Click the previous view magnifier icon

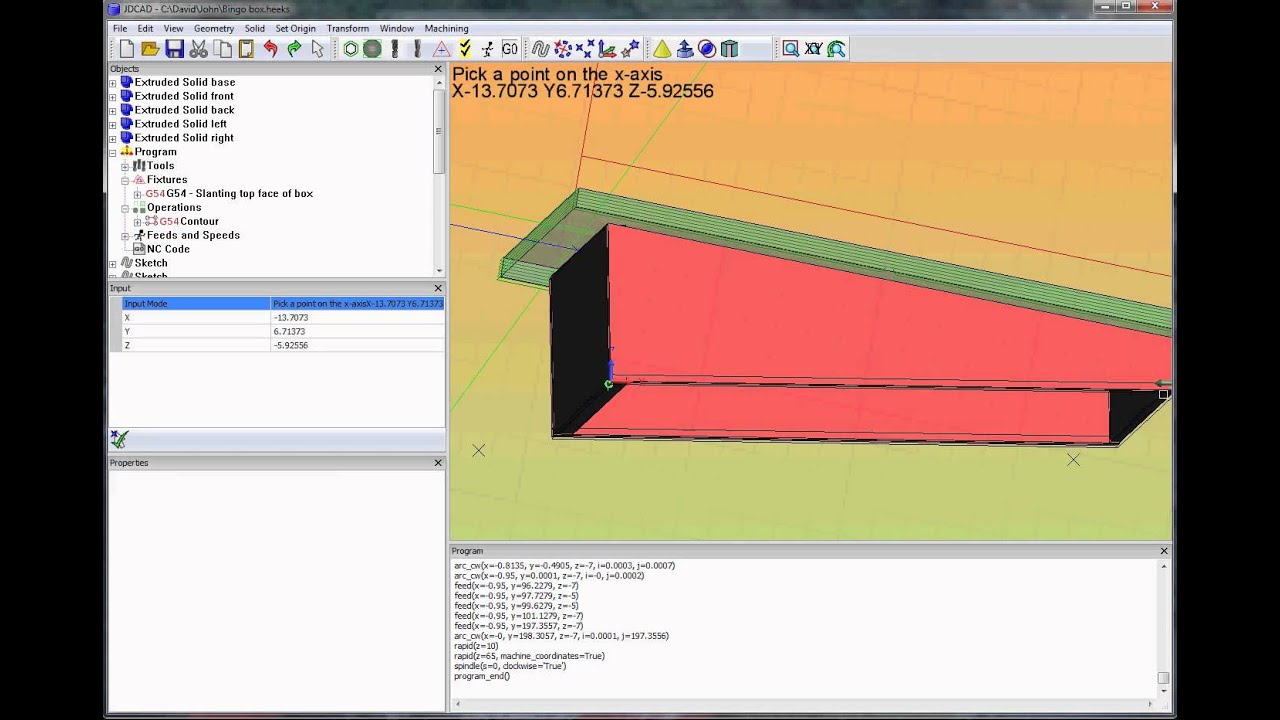pos(836,48)
